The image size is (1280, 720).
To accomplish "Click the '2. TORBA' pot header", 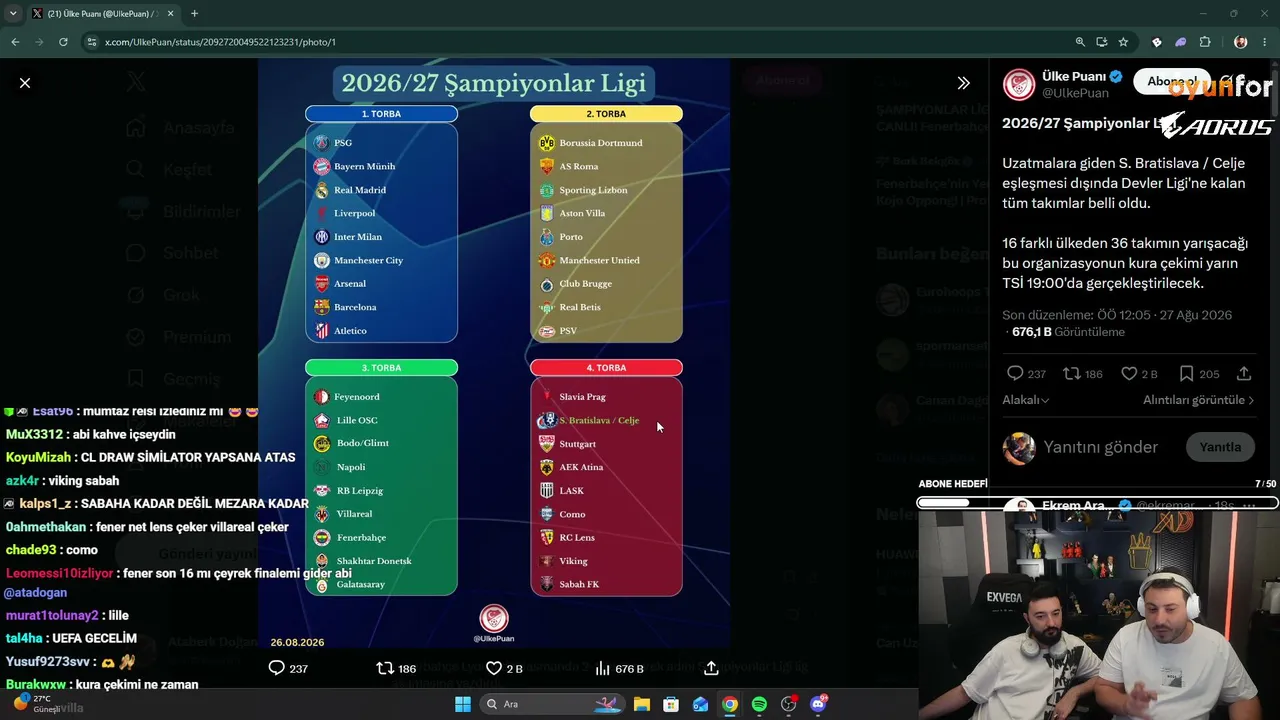I will pyautogui.click(x=606, y=114).
